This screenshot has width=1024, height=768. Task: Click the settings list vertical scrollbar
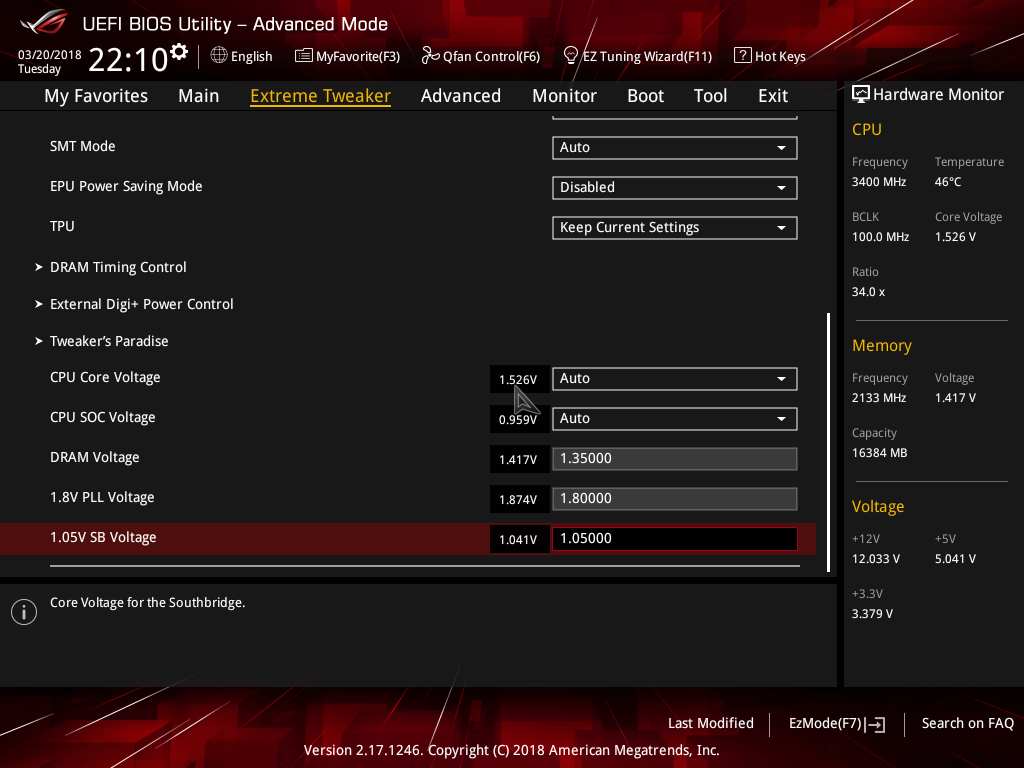(x=829, y=442)
